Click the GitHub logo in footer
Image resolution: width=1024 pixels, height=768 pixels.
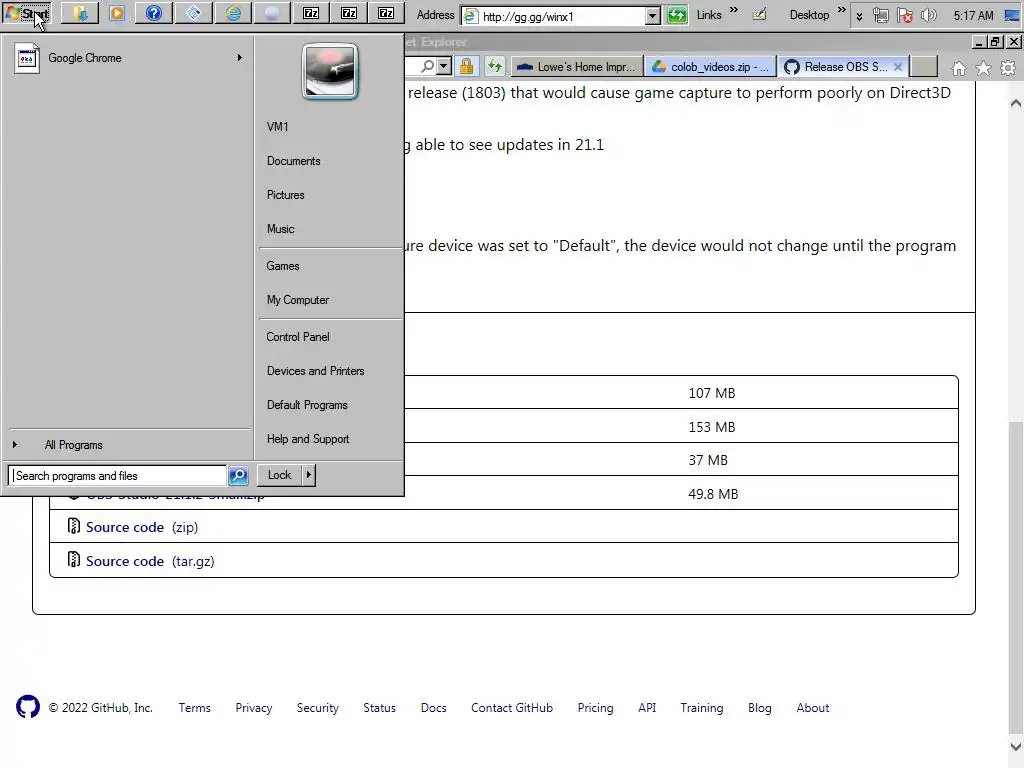28,707
